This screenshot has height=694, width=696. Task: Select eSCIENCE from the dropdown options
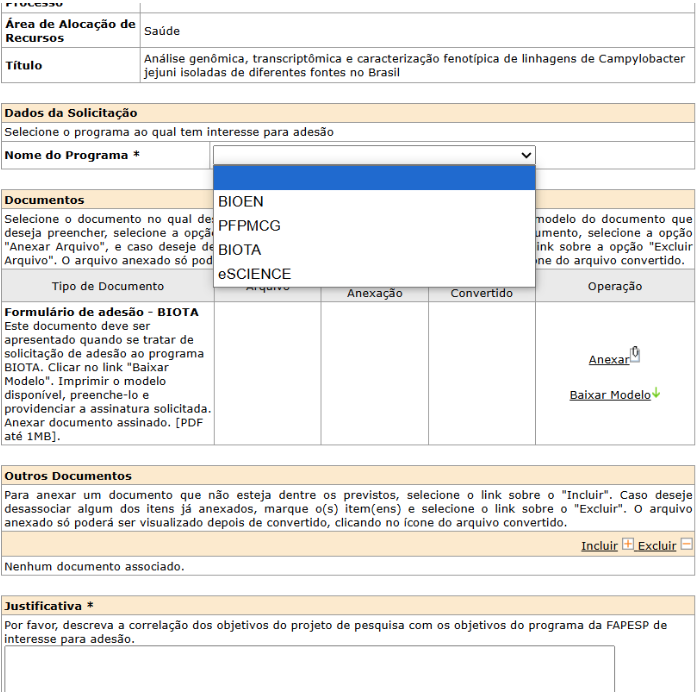pos(254,273)
